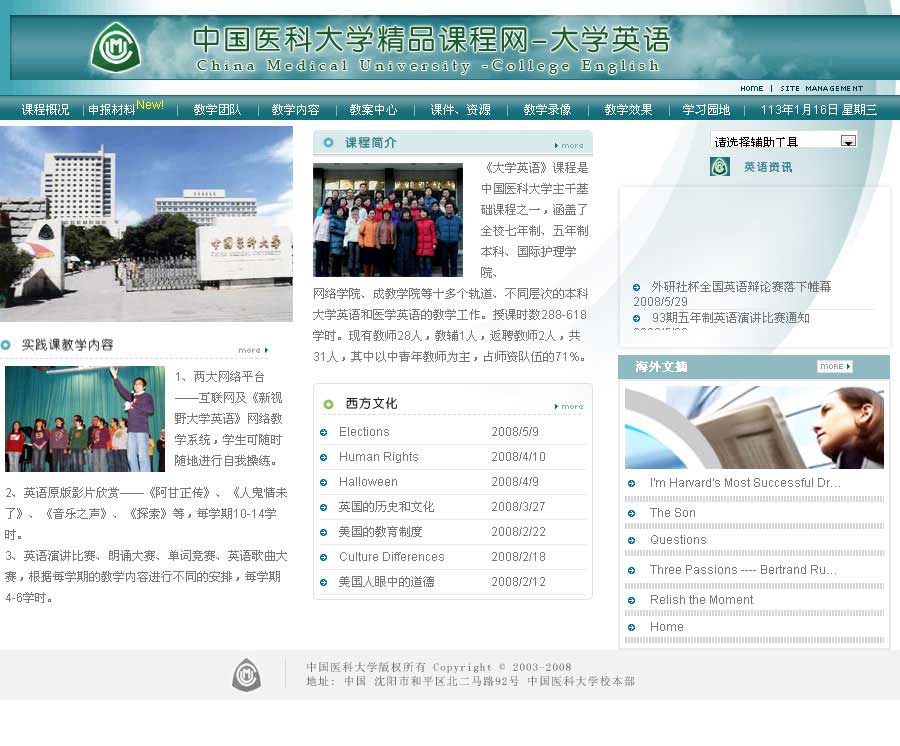Viewport: 900px width, 746px height.
Task: Click the teachers group photo
Action: (x=388, y=220)
